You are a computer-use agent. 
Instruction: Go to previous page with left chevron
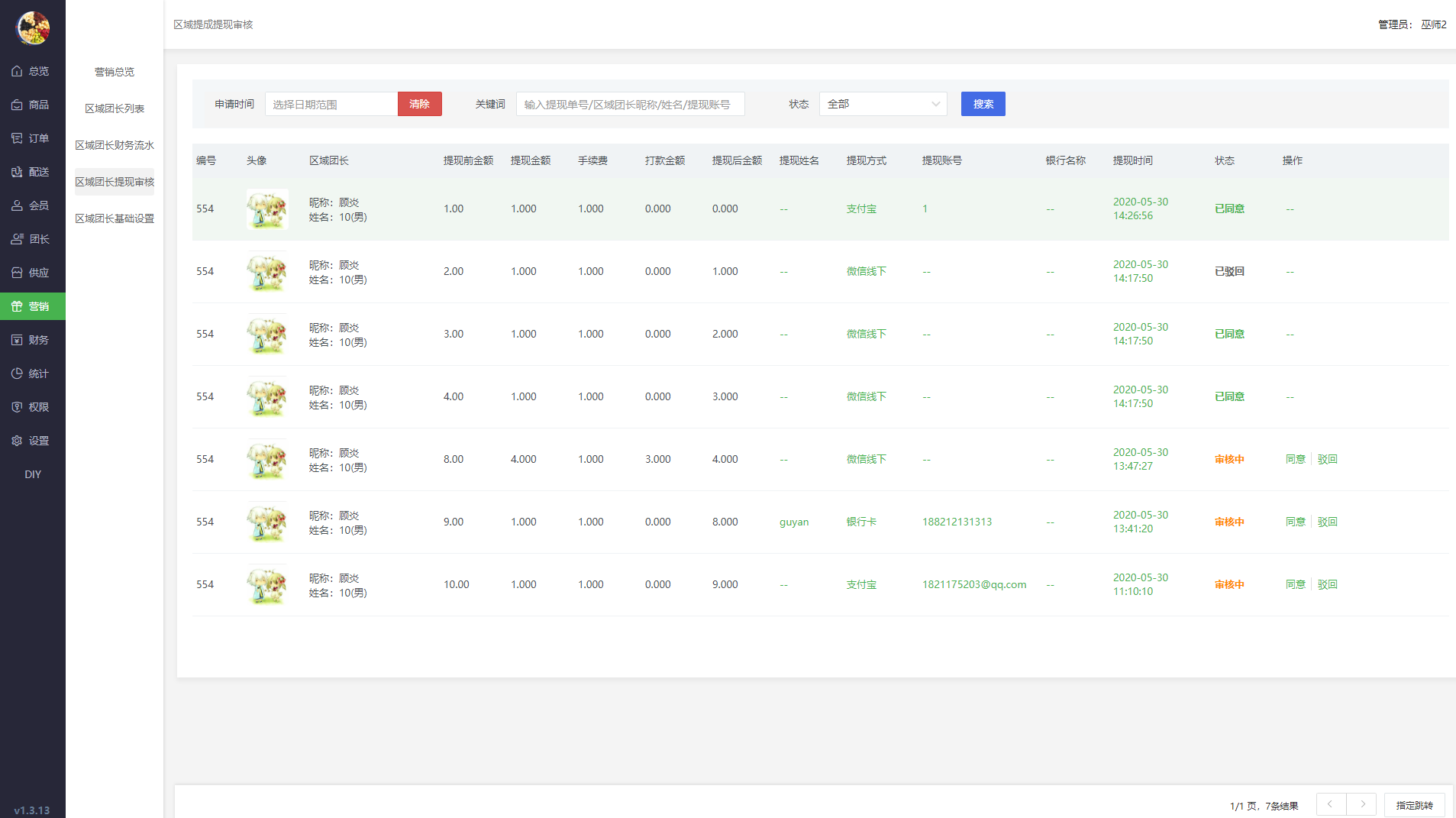tap(1331, 804)
